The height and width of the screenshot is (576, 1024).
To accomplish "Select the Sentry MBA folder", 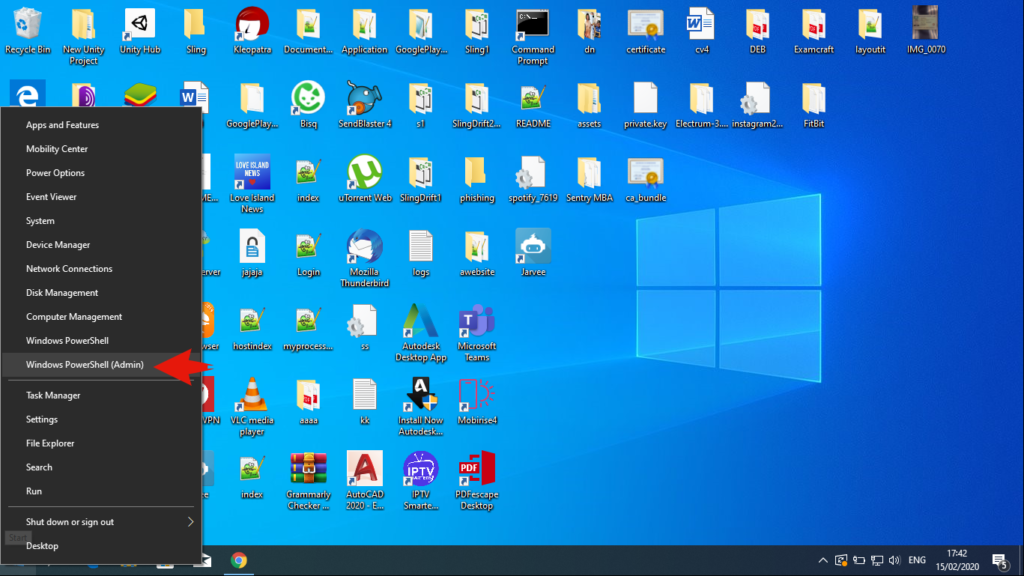I will pyautogui.click(x=589, y=179).
